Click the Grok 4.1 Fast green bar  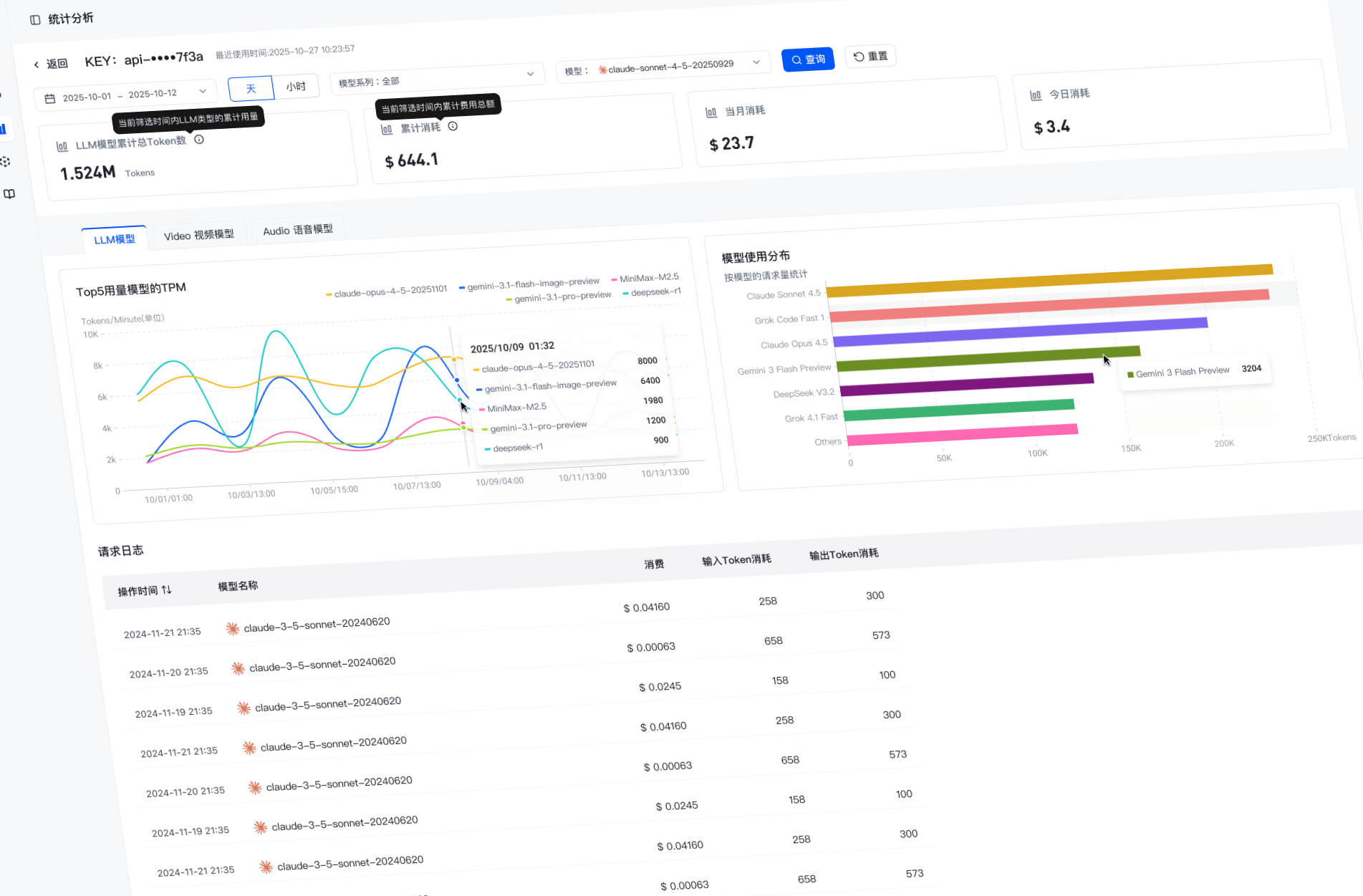click(x=959, y=410)
